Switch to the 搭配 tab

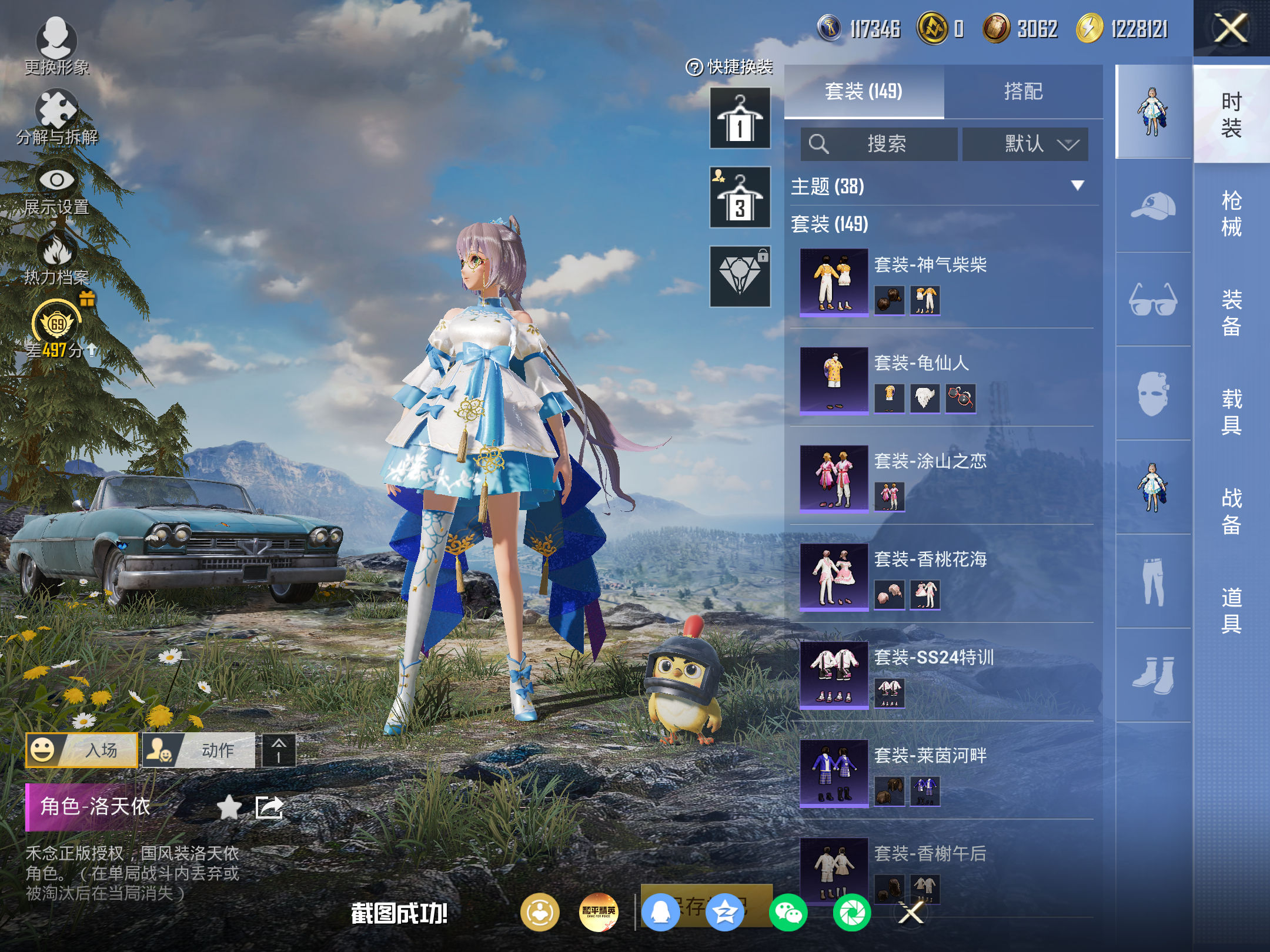click(x=1023, y=92)
